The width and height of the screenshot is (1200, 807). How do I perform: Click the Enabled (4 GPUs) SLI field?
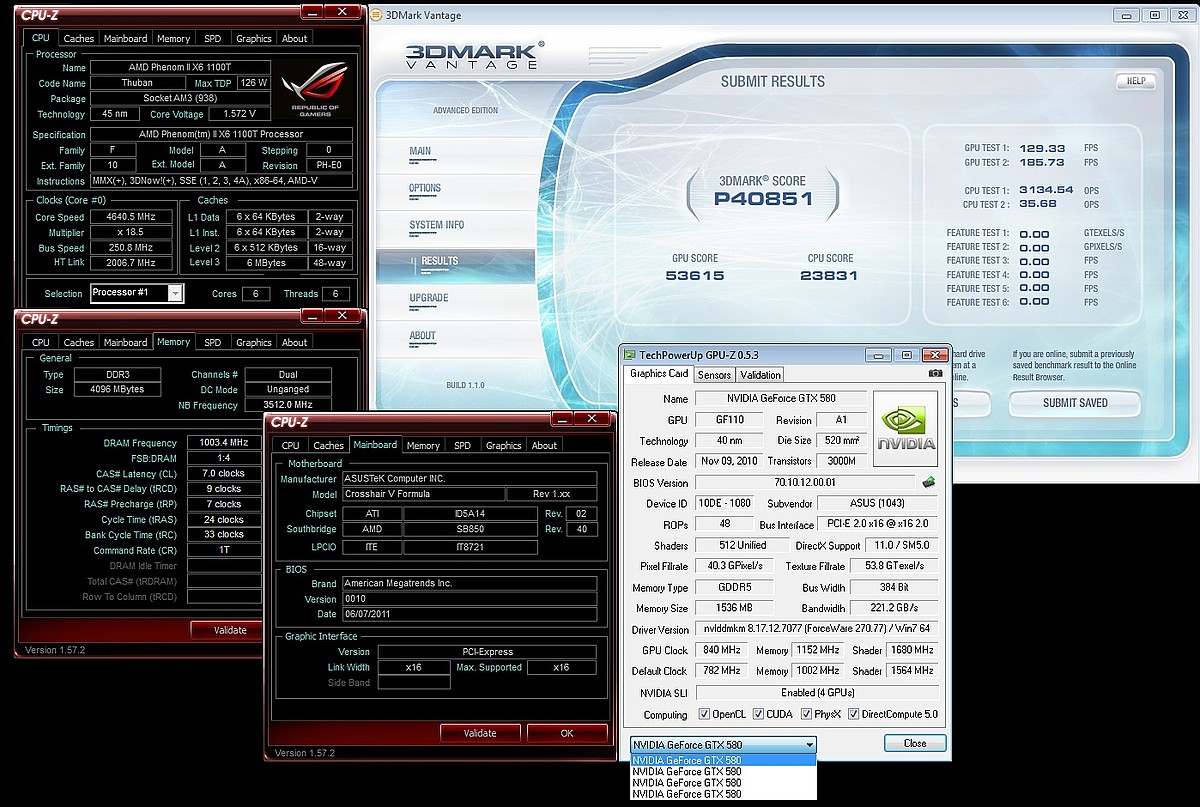click(x=815, y=692)
